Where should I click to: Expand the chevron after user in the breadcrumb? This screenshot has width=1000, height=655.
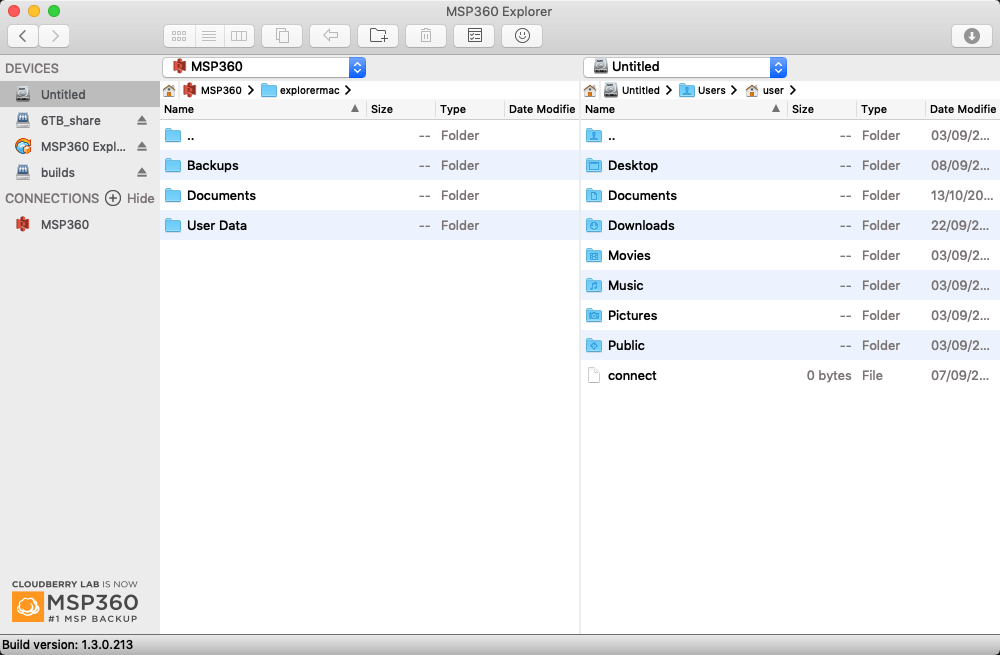click(793, 91)
